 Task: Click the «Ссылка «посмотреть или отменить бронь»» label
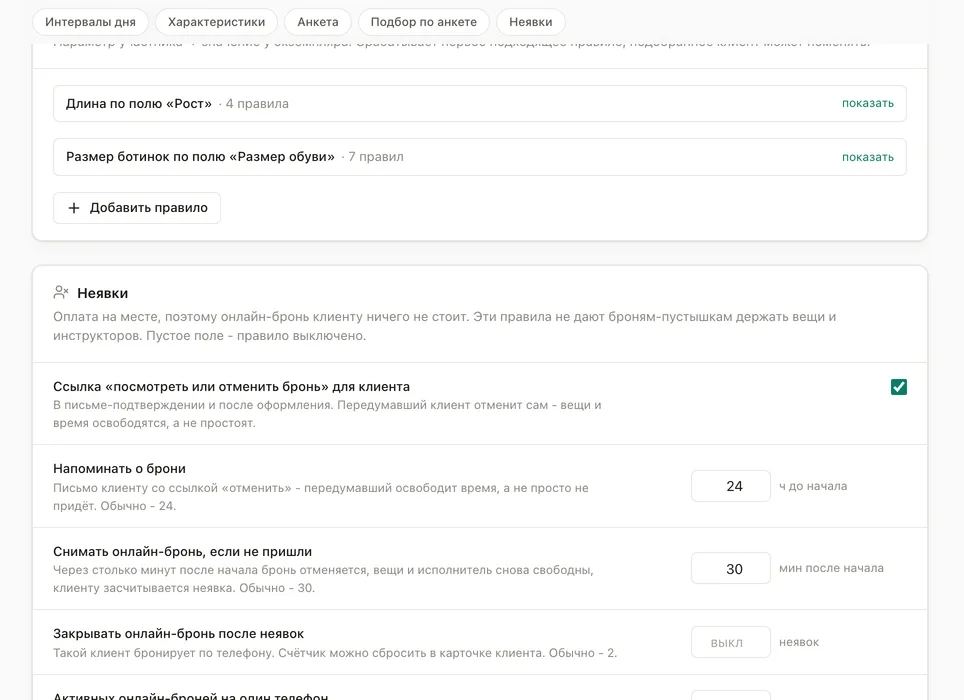(231, 387)
